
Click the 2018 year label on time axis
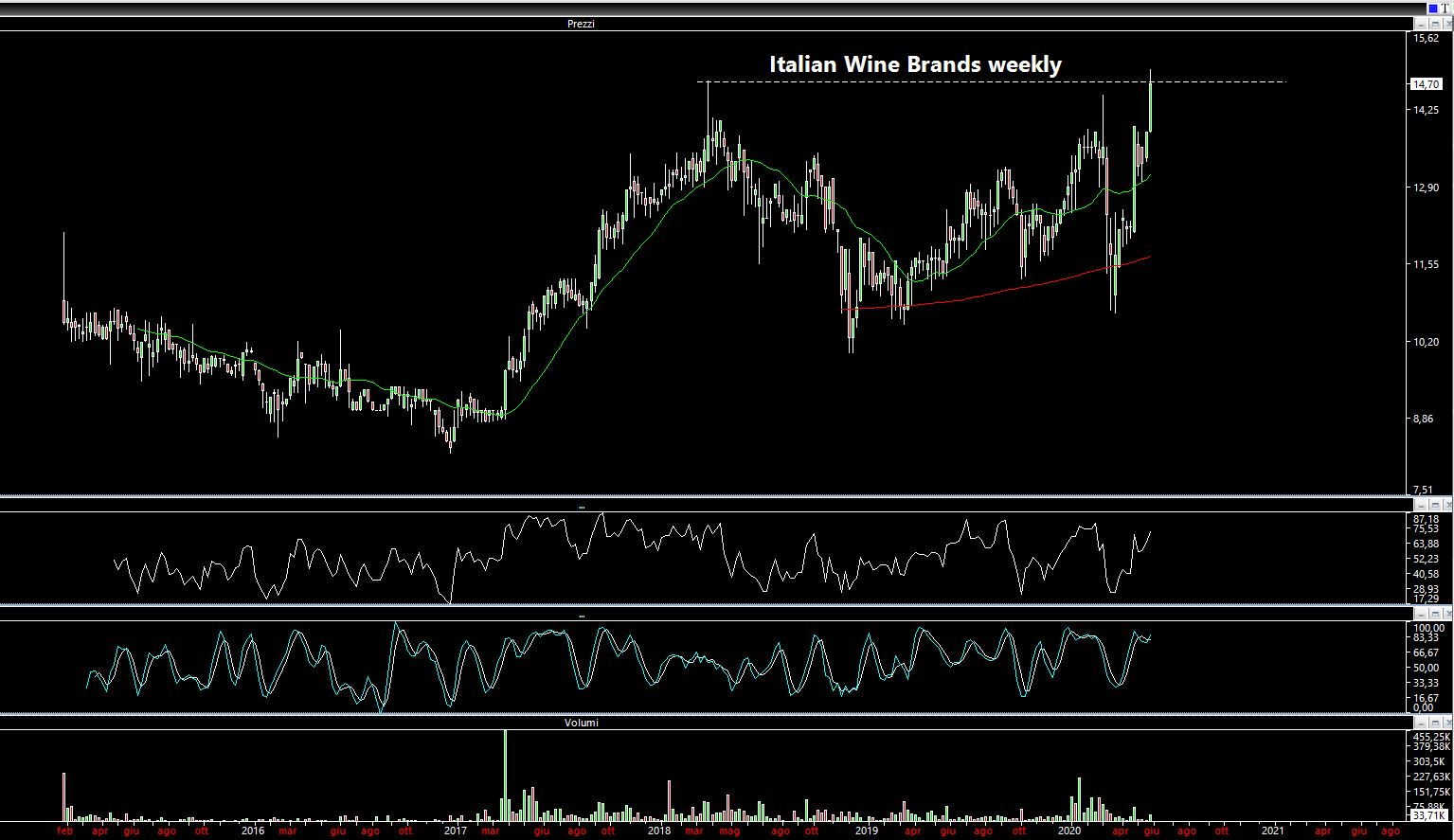[x=659, y=831]
